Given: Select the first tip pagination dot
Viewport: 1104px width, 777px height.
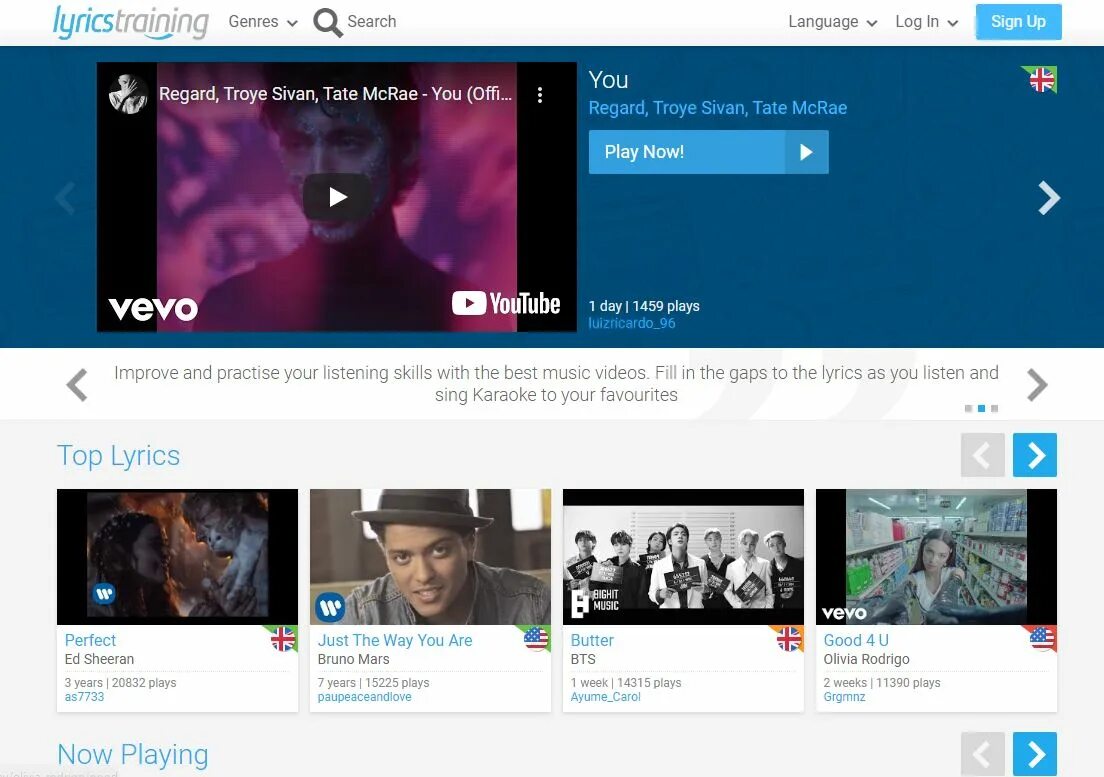Looking at the screenshot, I should point(968,408).
